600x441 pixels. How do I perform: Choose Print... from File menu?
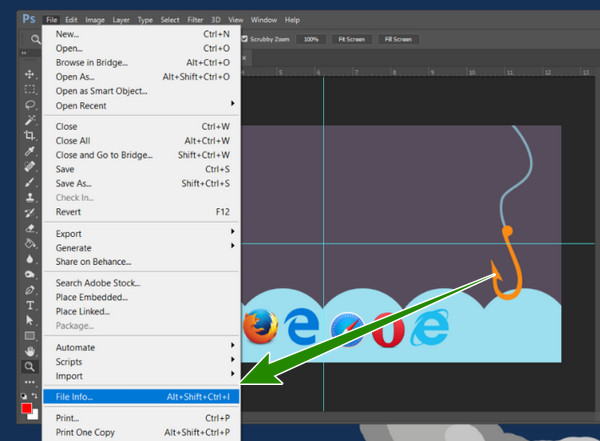pyautogui.click(x=141, y=418)
